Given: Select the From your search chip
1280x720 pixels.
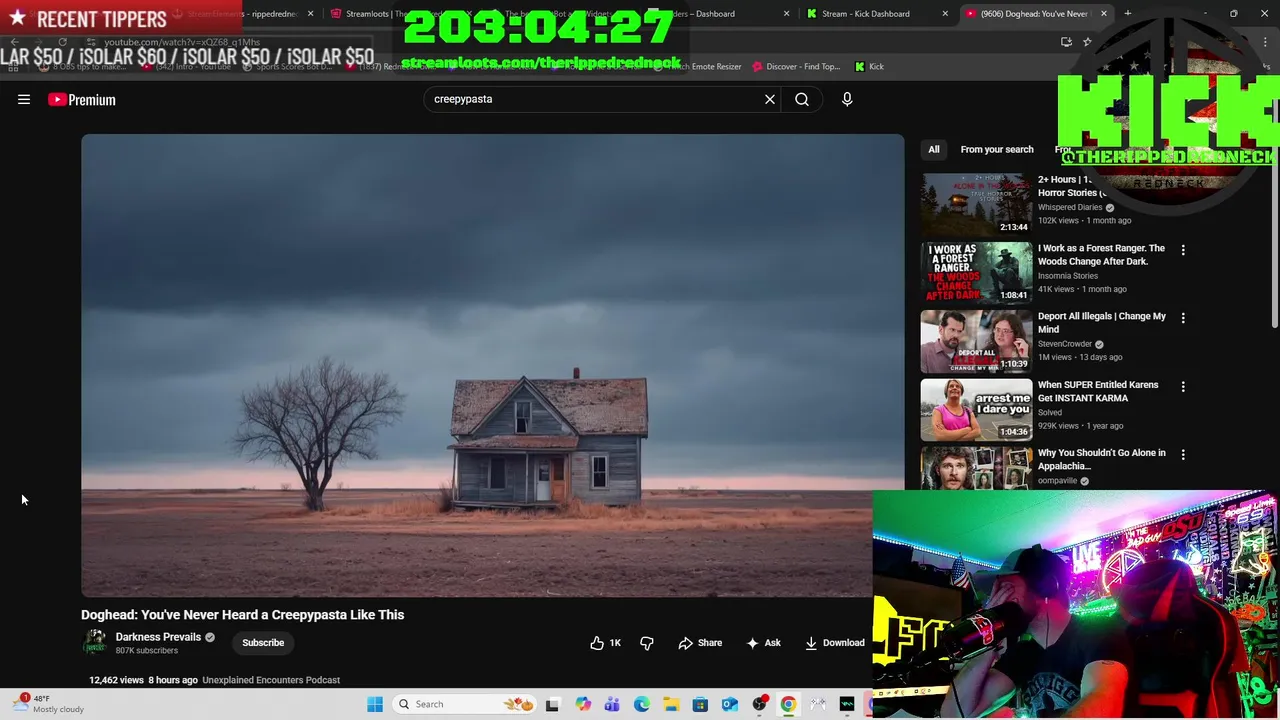Looking at the screenshot, I should (x=997, y=149).
